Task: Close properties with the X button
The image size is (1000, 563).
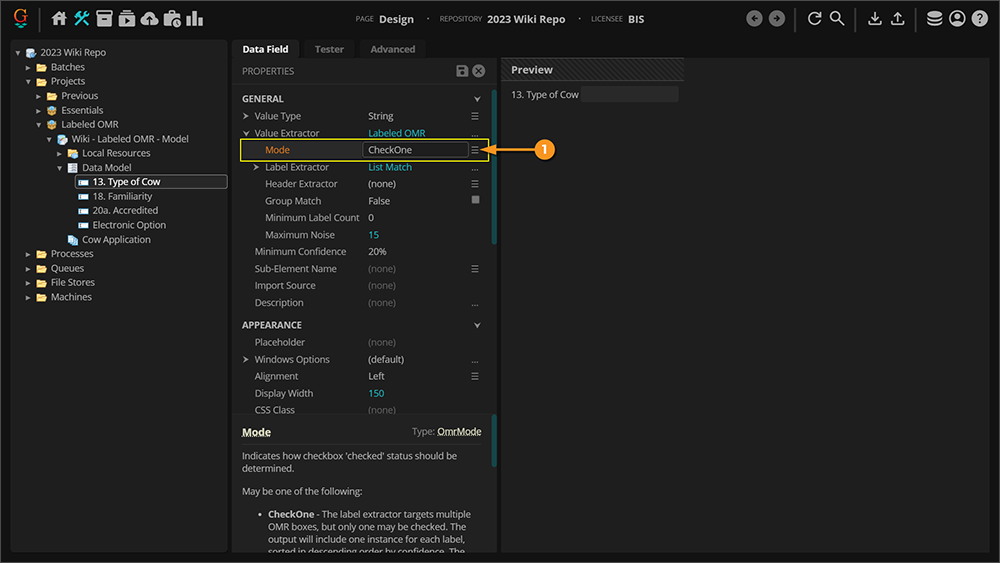Action: pos(479,71)
